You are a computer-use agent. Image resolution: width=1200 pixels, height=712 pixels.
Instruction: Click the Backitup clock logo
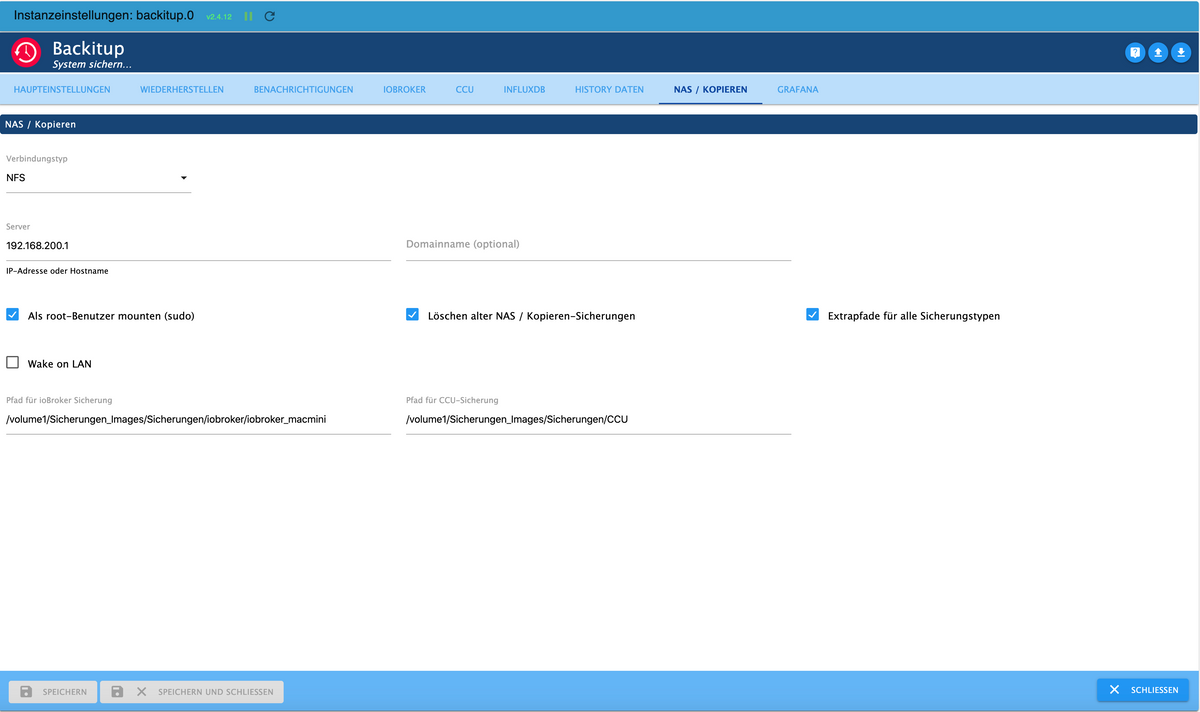click(26, 52)
